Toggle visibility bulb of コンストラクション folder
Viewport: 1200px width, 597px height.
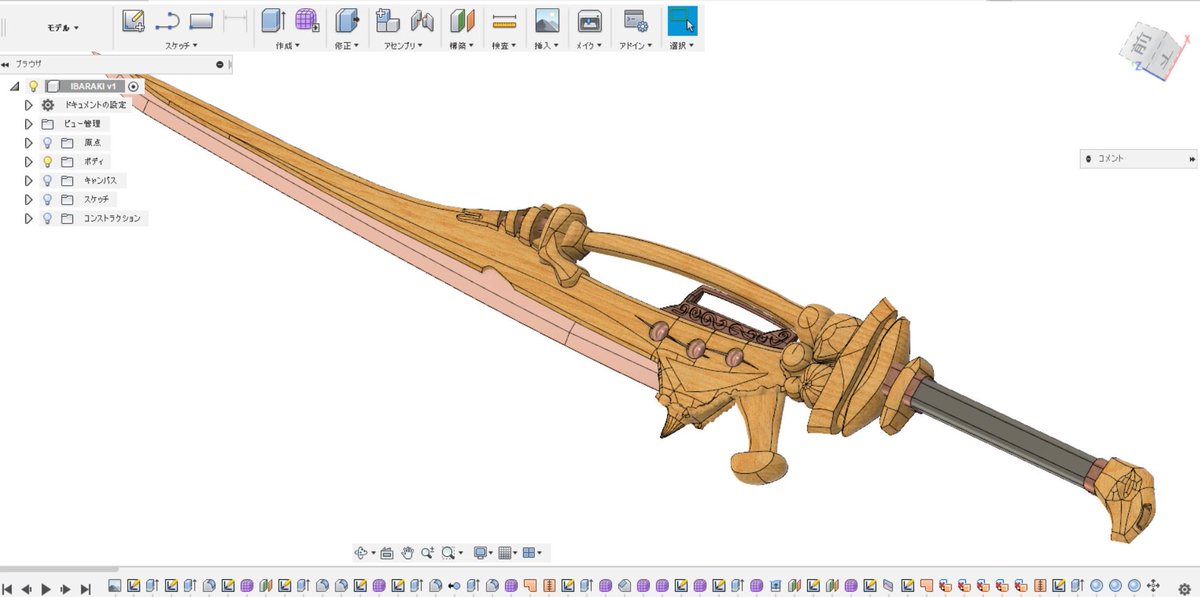pyautogui.click(x=47, y=218)
